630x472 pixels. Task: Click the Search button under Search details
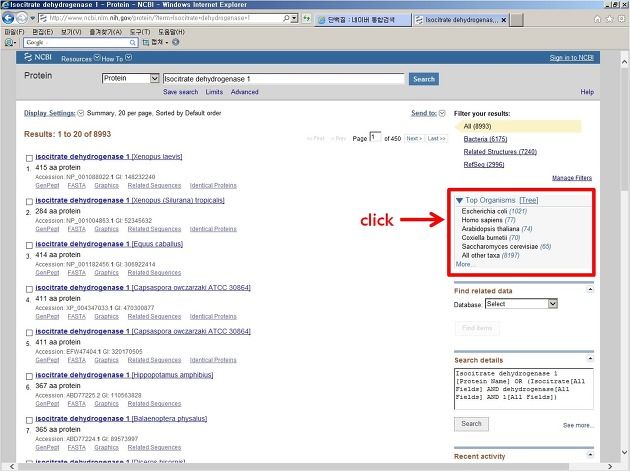coord(471,424)
